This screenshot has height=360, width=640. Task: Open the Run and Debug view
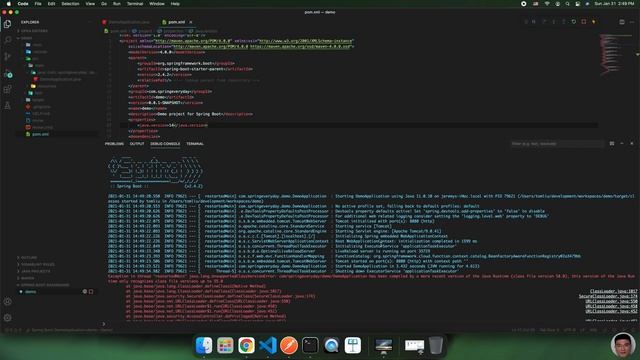coord(7,74)
